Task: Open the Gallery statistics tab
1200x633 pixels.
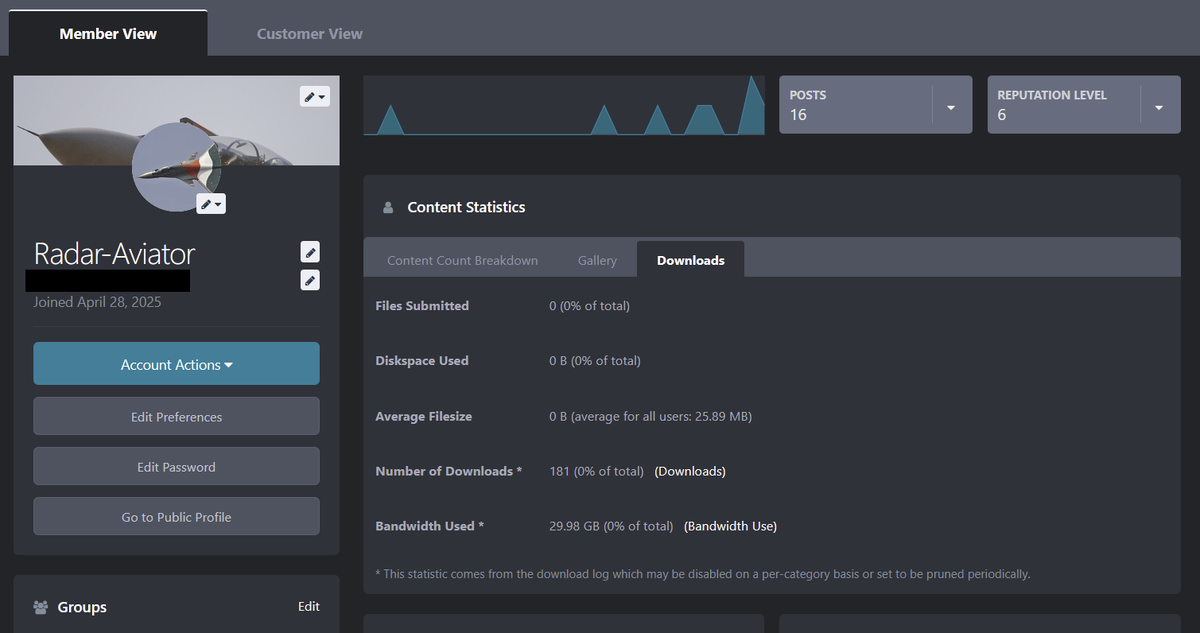Action: pos(597,260)
